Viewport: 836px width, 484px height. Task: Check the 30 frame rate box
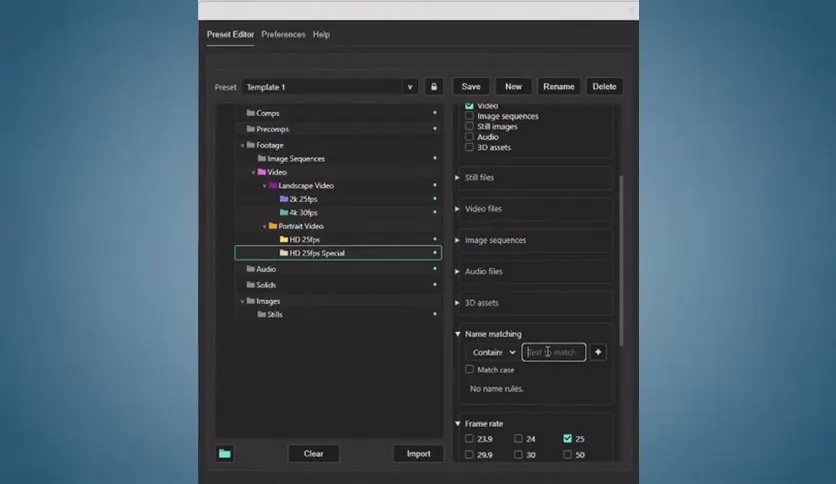[518, 454]
